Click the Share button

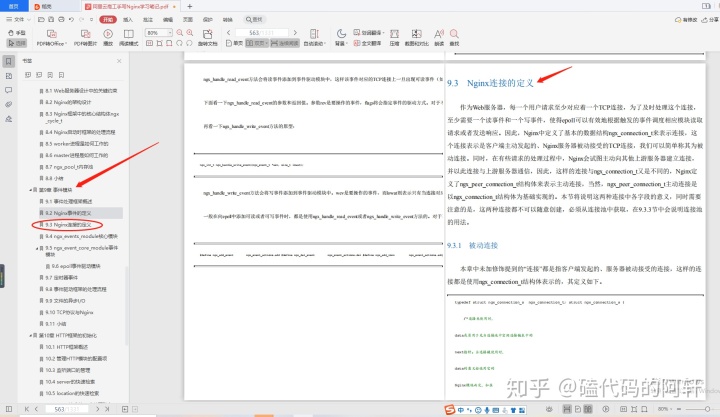tap(710, 20)
